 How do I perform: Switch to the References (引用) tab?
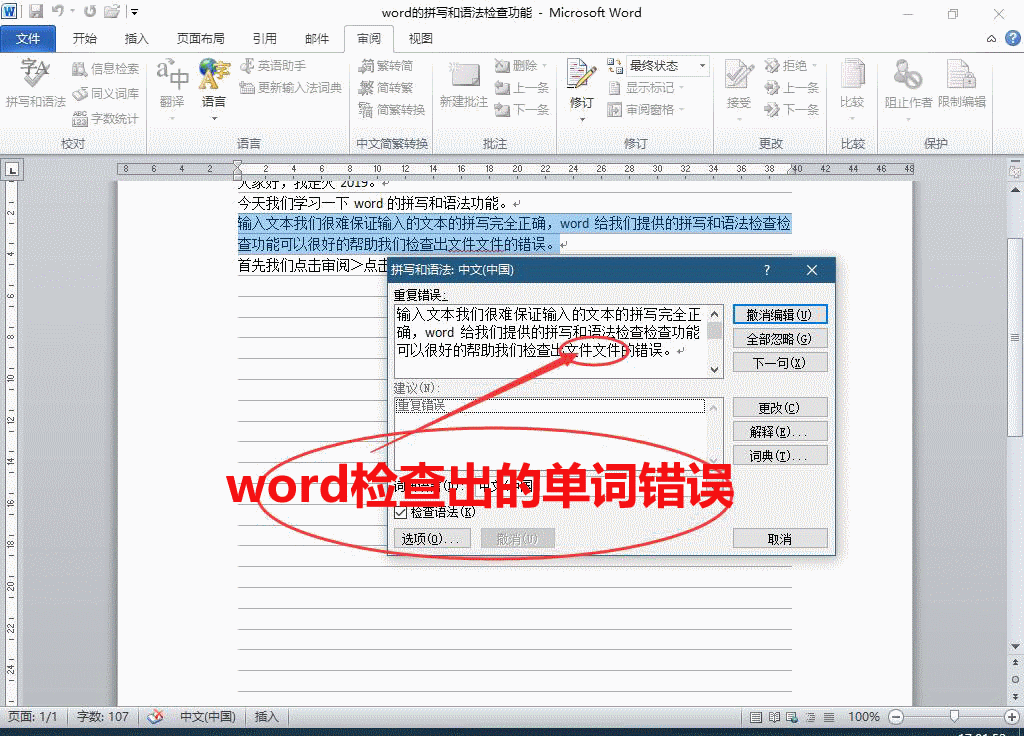264,39
